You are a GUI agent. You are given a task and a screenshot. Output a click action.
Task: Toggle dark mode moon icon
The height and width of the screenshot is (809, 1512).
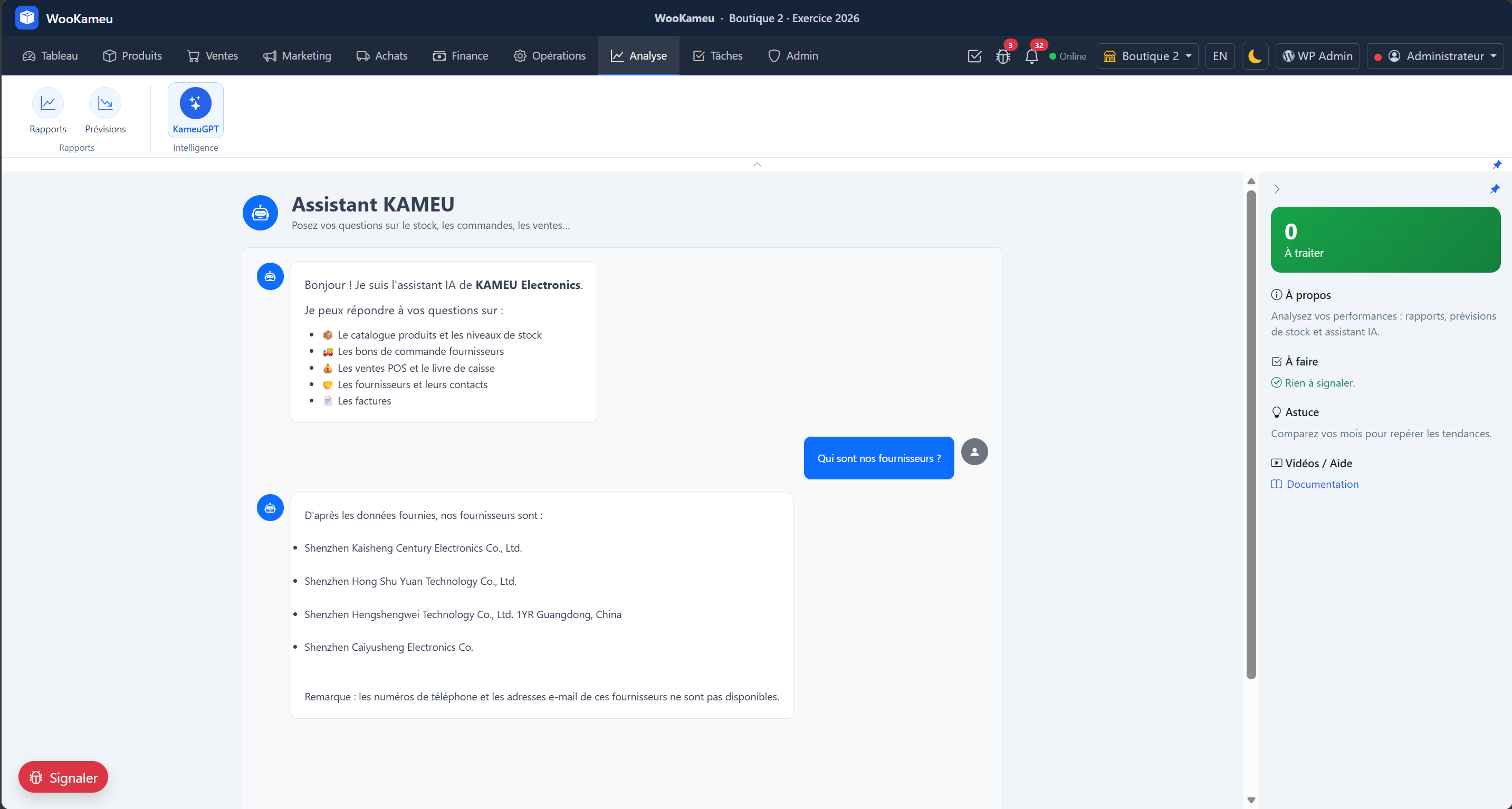click(x=1255, y=56)
